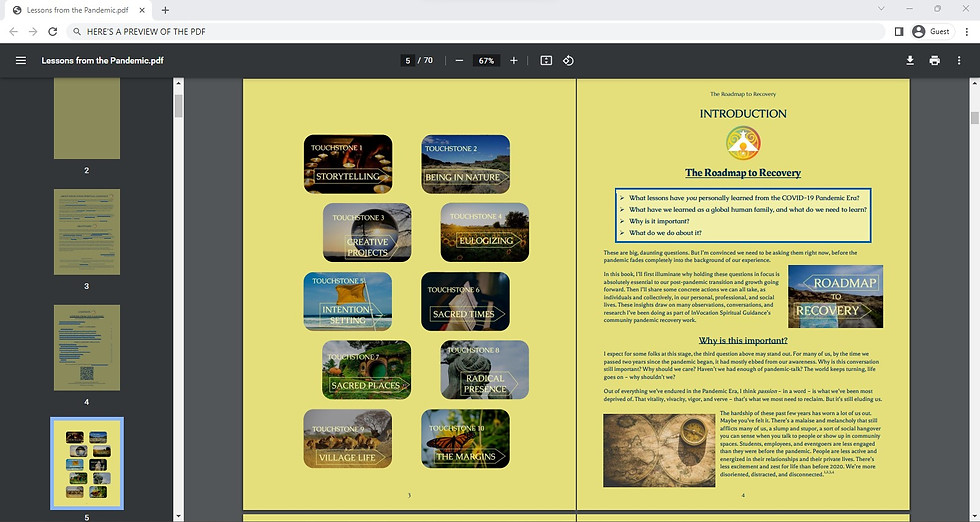
Task: Click the total pages '70' text
Action: coord(428,61)
